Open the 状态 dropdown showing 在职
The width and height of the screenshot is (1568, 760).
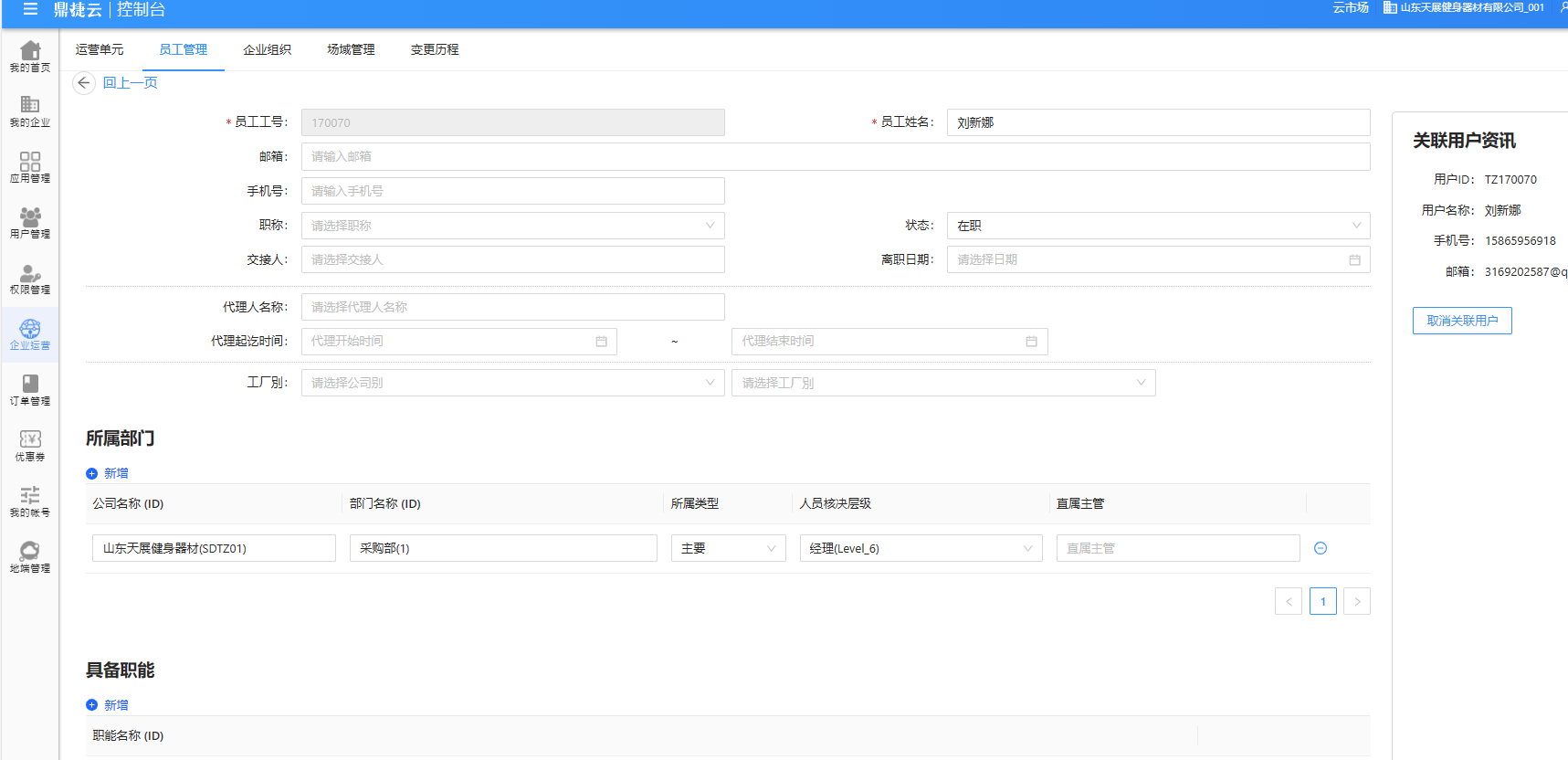(x=1159, y=226)
